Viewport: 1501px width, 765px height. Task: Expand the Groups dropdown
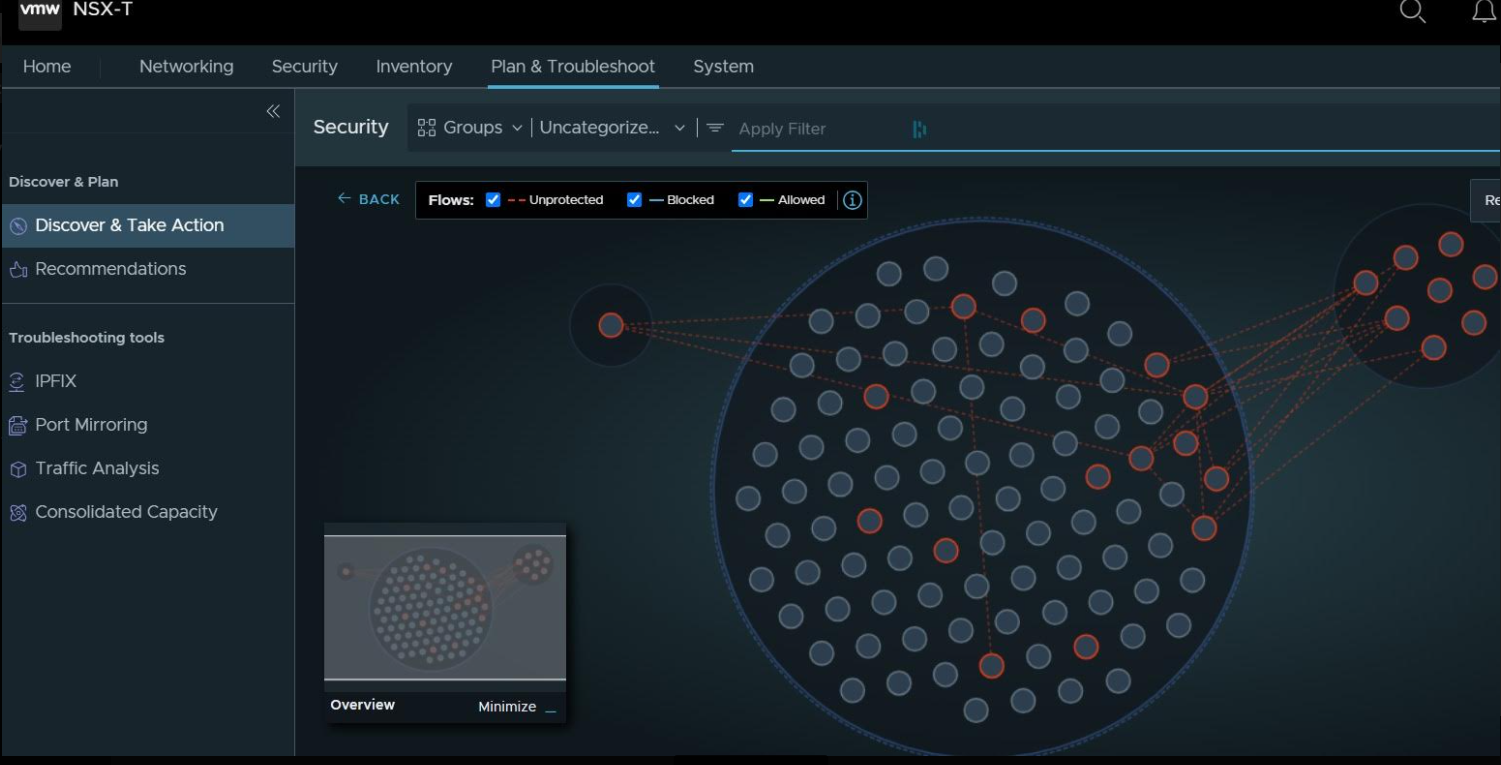click(x=470, y=128)
